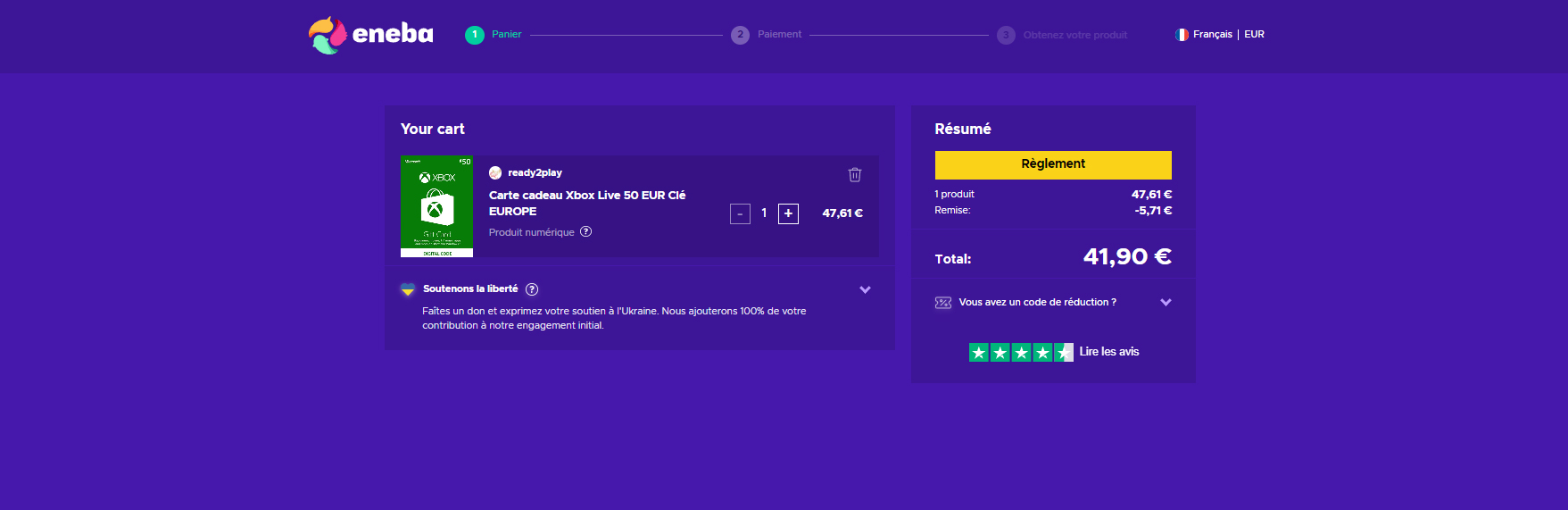Go to the Paiement step
The image size is (1568, 510).
point(778,35)
